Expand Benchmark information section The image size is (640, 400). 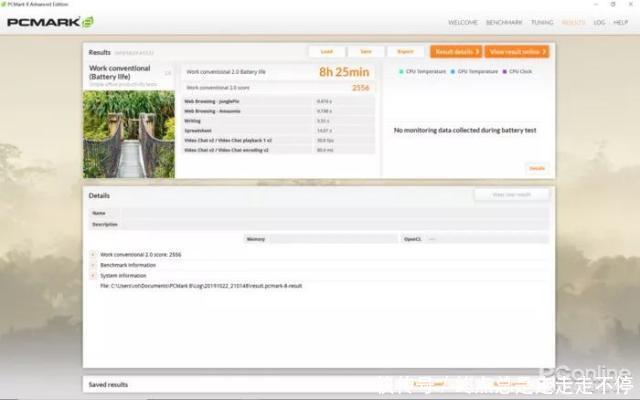[93, 265]
